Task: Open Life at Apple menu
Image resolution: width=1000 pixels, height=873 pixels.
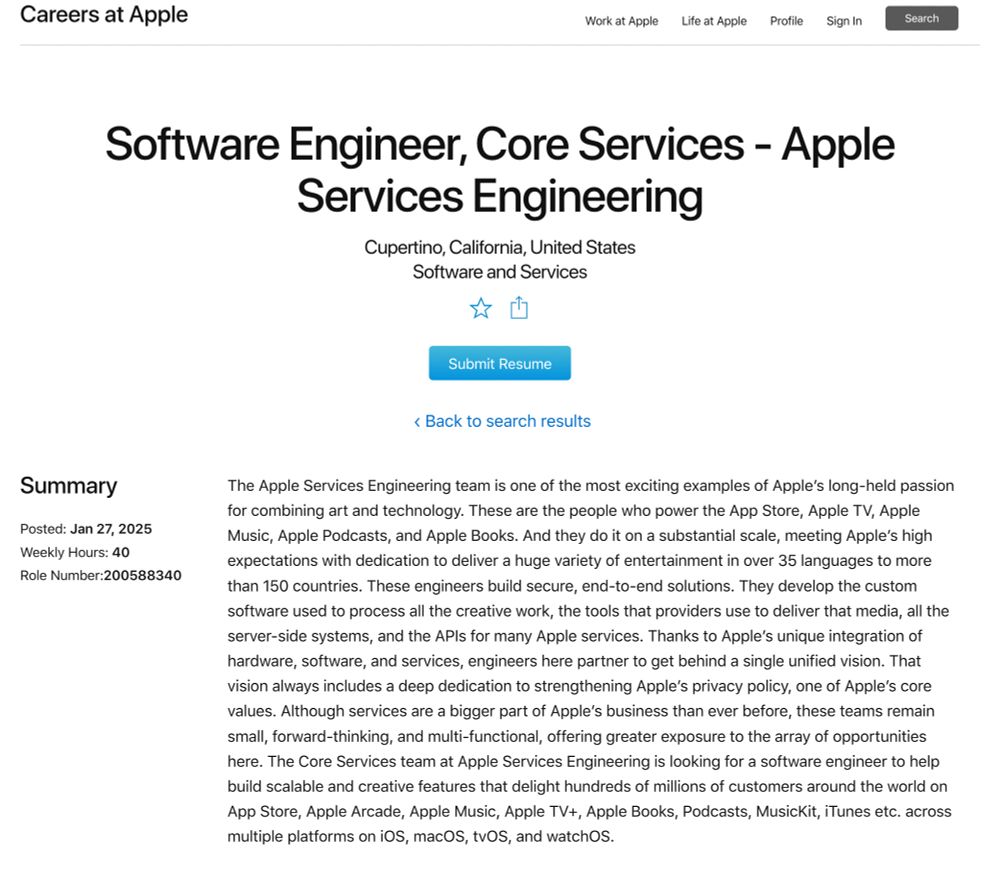Action: tap(714, 21)
